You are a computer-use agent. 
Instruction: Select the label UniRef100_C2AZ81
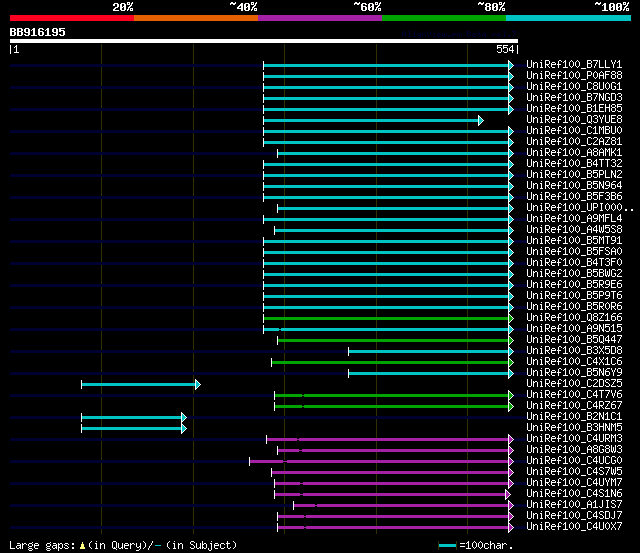tap(574, 142)
